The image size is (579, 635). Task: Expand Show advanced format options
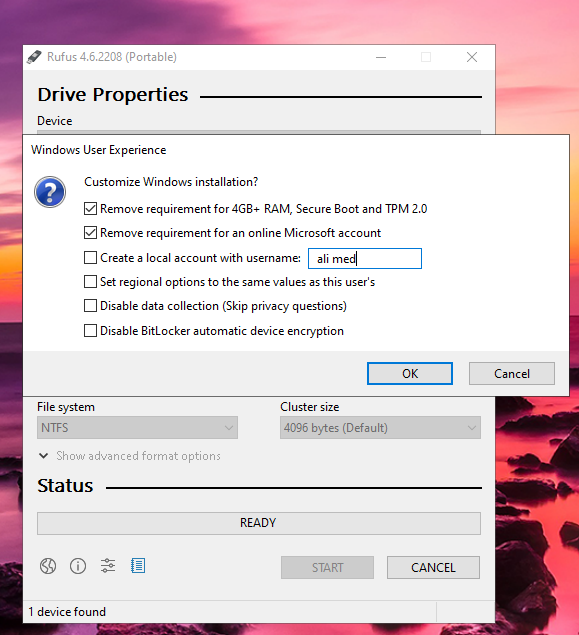pyautogui.click(x=130, y=456)
